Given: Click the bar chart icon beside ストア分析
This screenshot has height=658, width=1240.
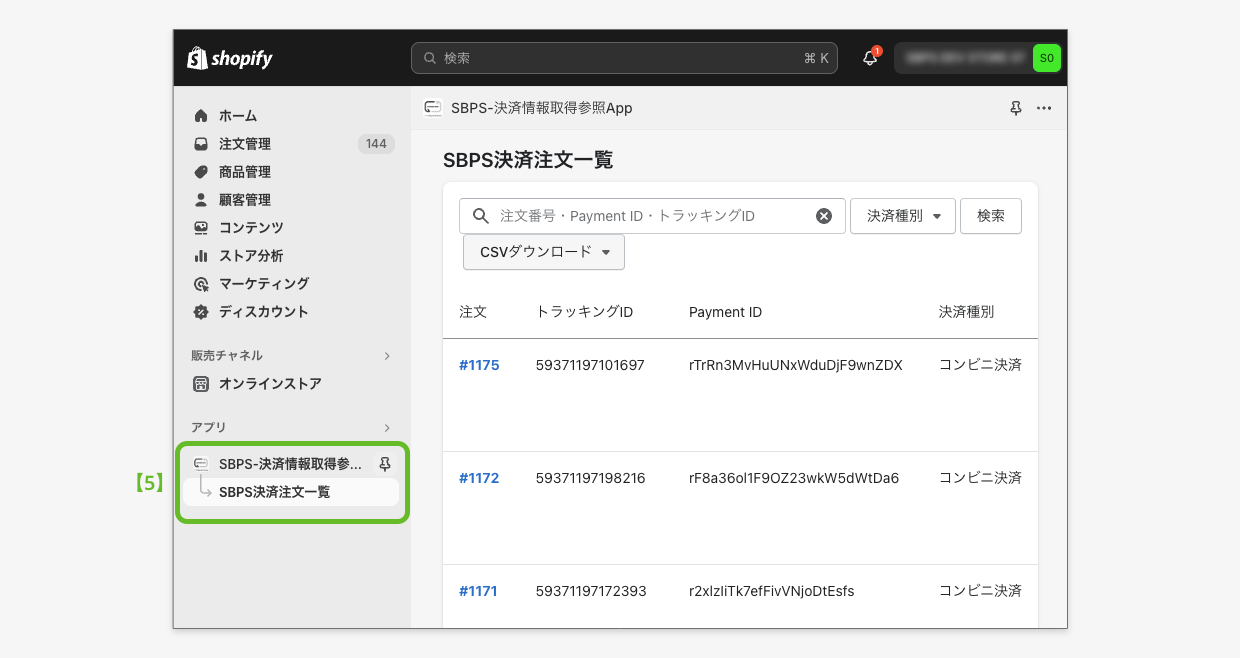Looking at the screenshot, I should [201, 256].
